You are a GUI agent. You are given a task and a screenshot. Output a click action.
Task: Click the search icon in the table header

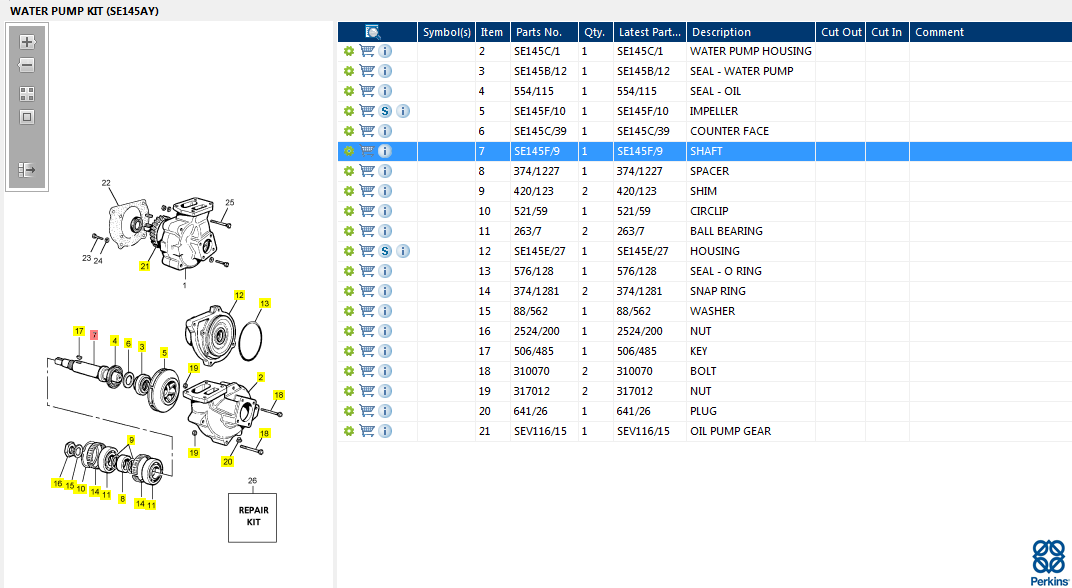(373, 32)
